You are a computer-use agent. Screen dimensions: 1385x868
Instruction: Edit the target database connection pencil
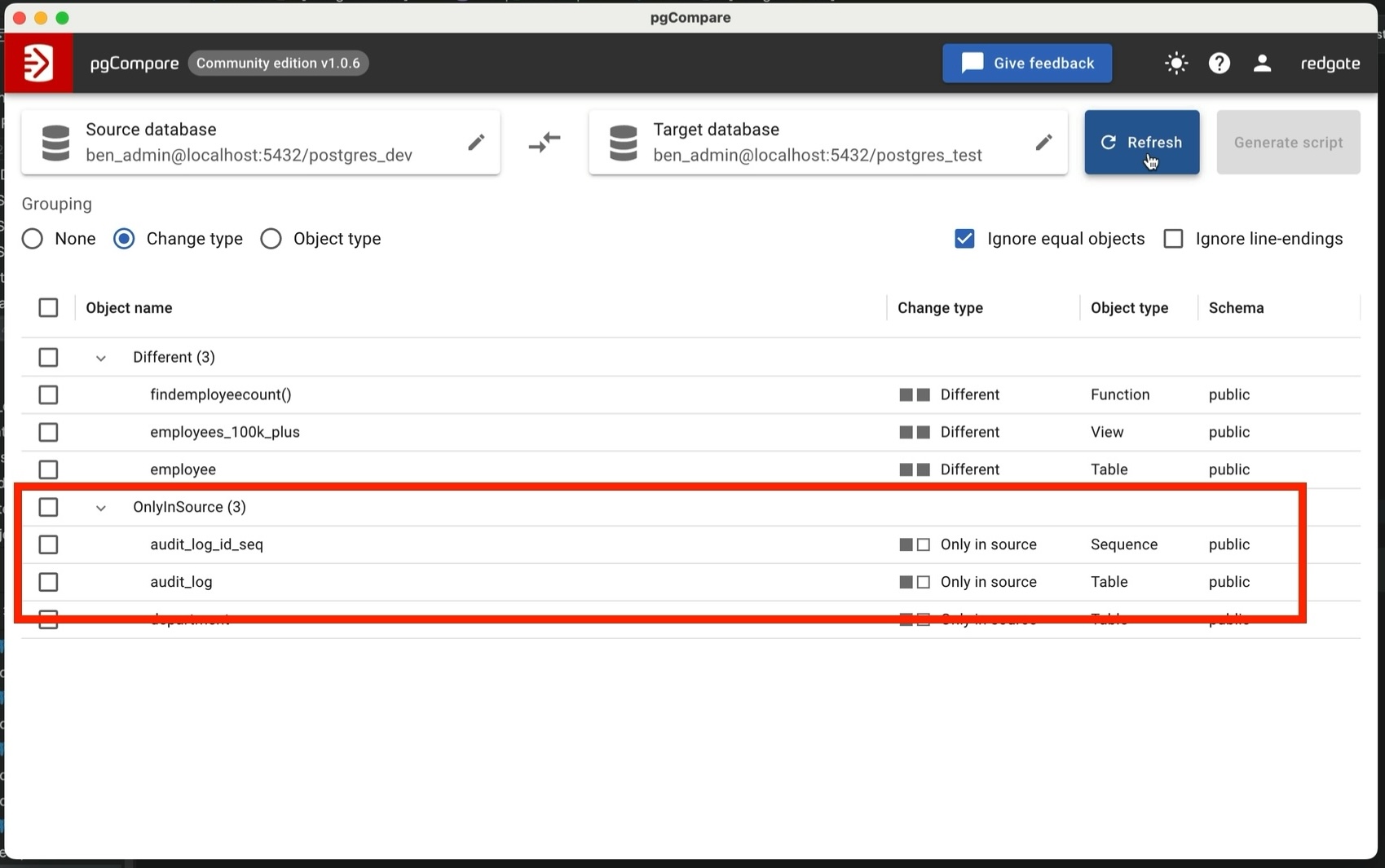click(1043, 143)
